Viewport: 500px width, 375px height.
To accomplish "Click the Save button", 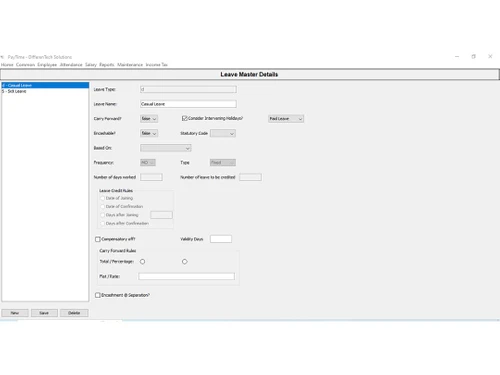I will click(44, 313).
